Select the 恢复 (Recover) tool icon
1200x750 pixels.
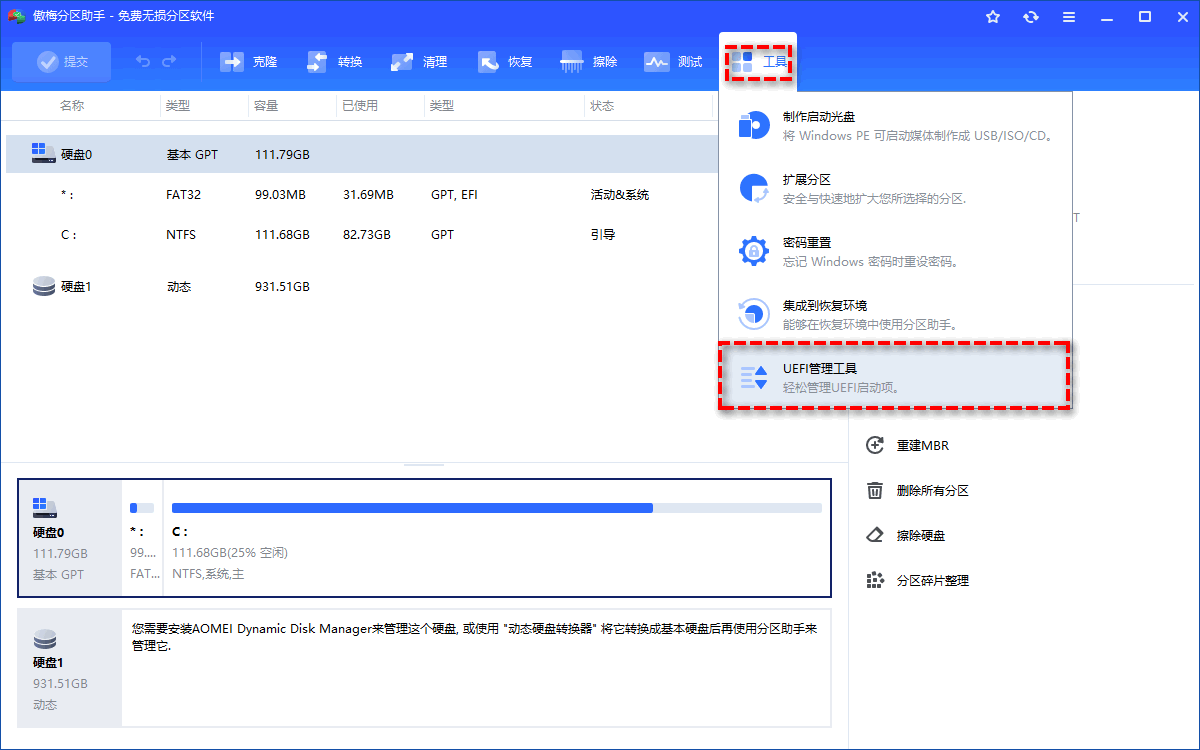504,61
